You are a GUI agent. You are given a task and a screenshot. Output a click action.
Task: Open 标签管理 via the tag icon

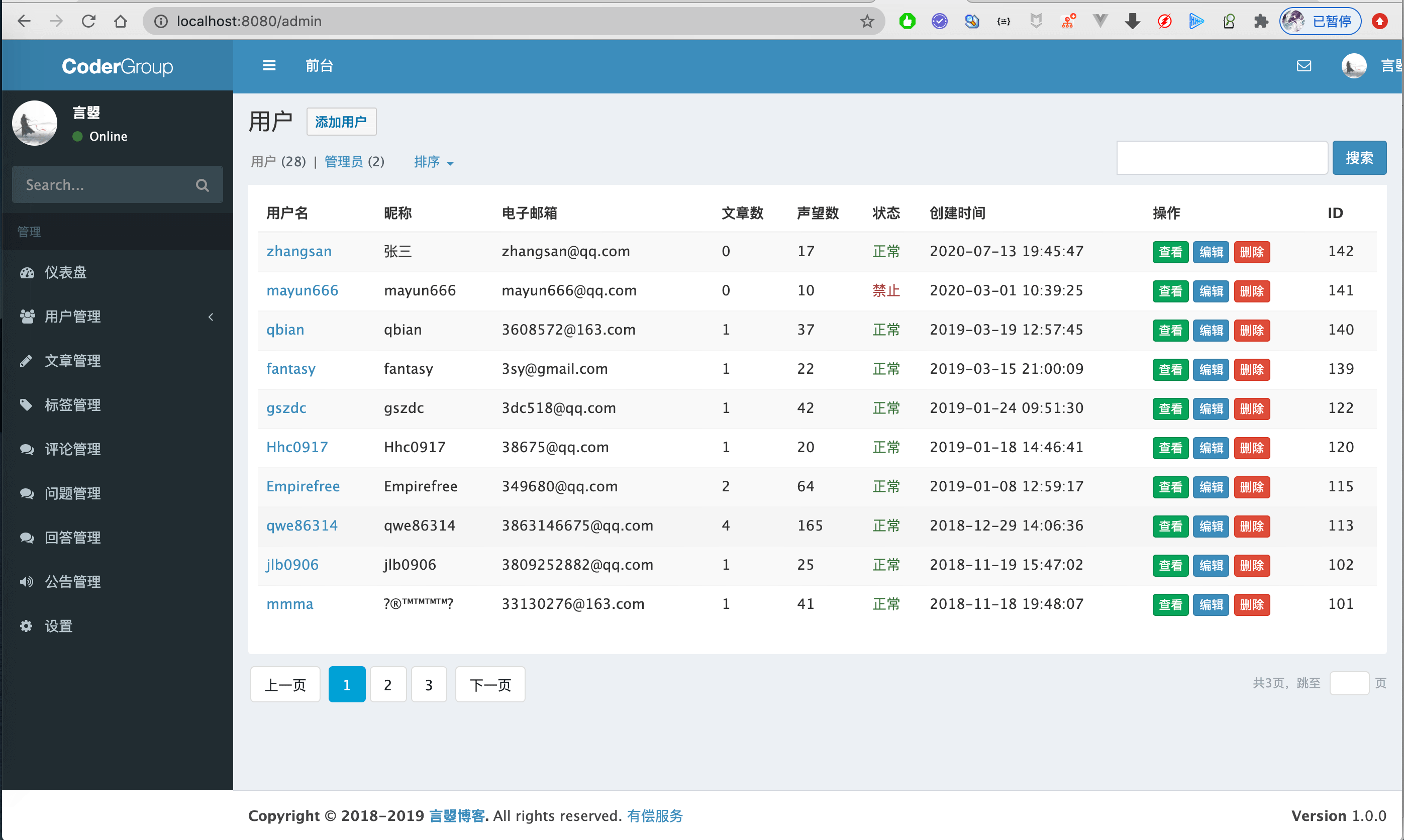click(27, 405)
